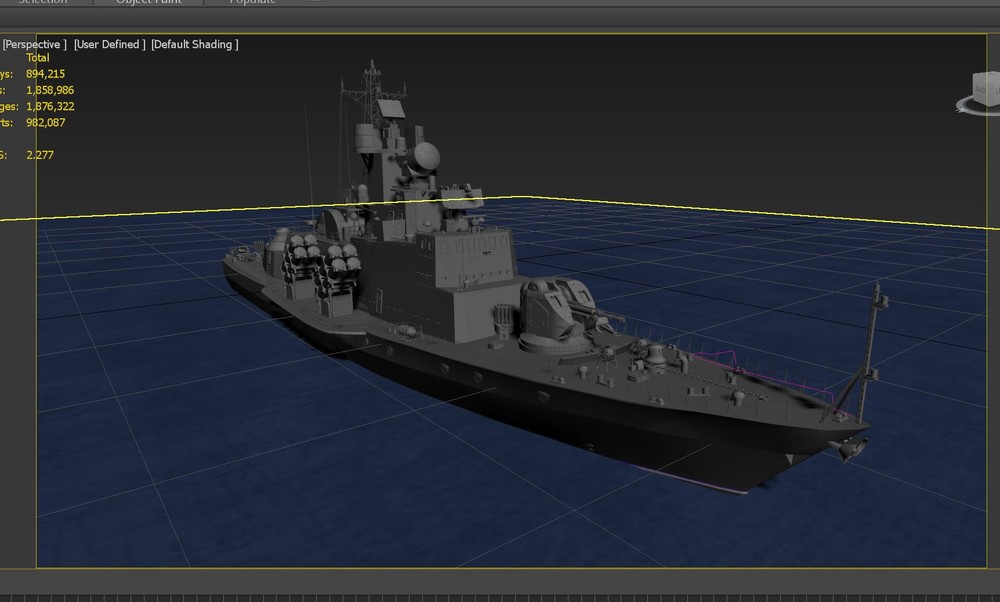1000x602 pixels.
Task: Open the [Perspective] viewport label menu
Action: tap(36, 44)
